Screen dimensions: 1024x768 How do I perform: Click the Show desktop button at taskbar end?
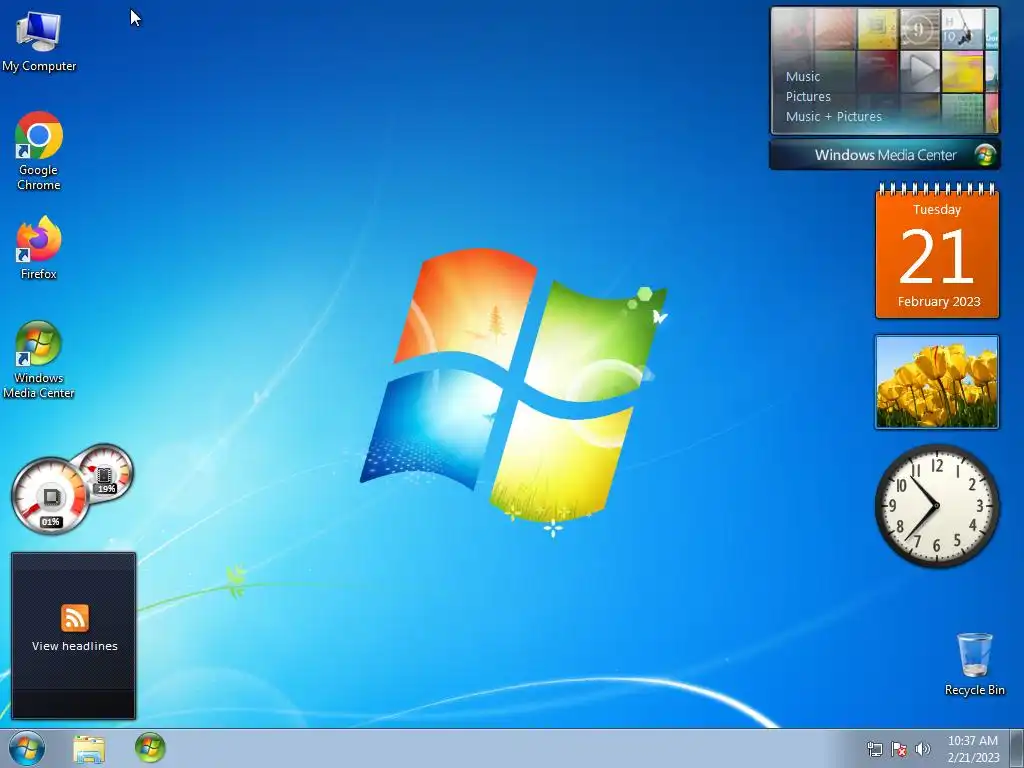(1017, 748)
